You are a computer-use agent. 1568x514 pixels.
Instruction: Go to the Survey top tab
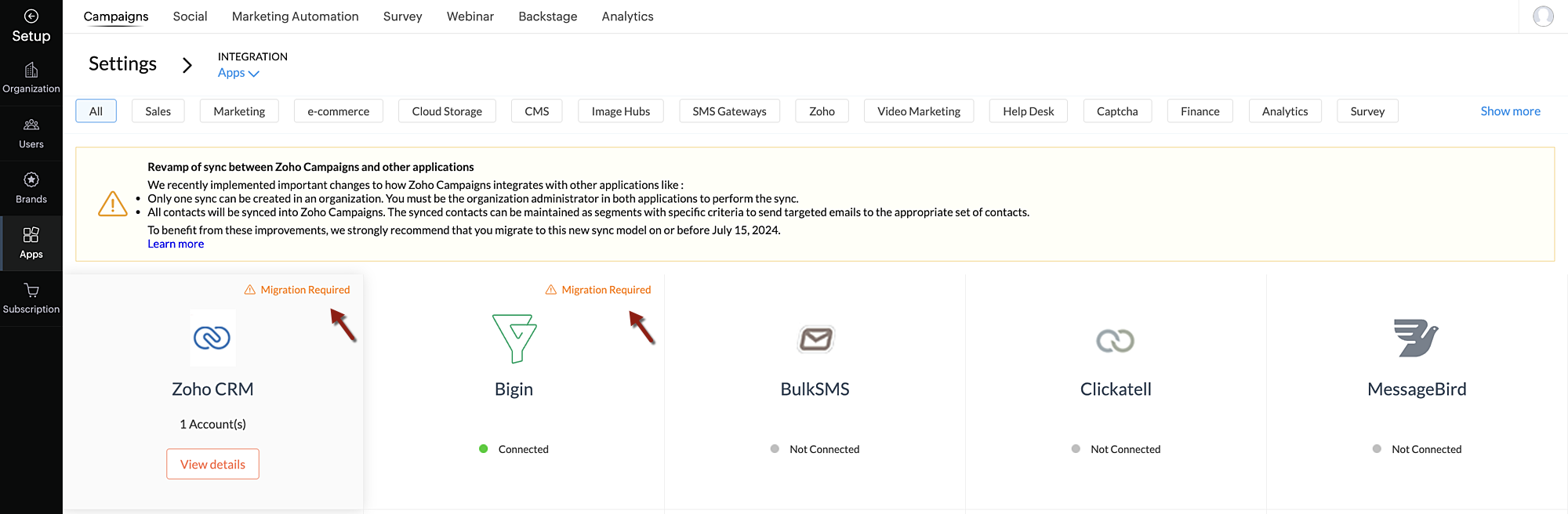click(x=402, y=16)
